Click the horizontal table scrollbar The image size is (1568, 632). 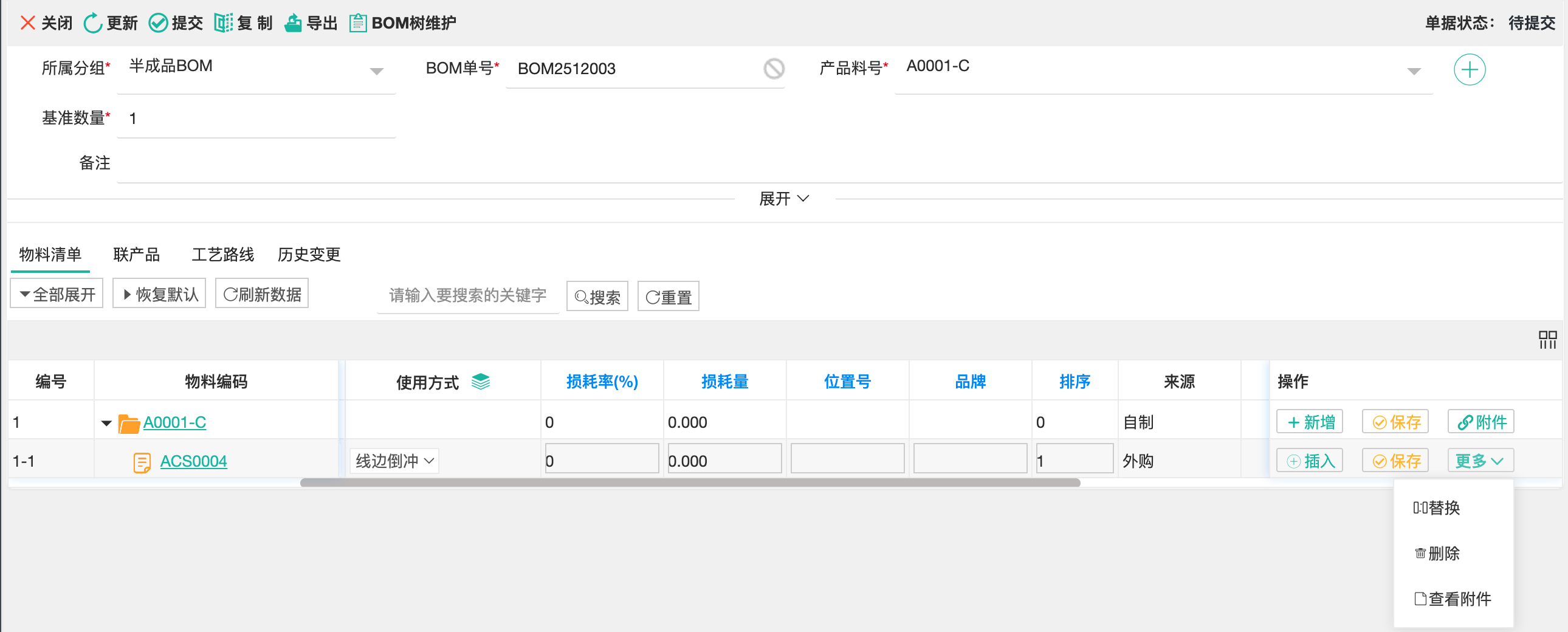tap(690, 483)
